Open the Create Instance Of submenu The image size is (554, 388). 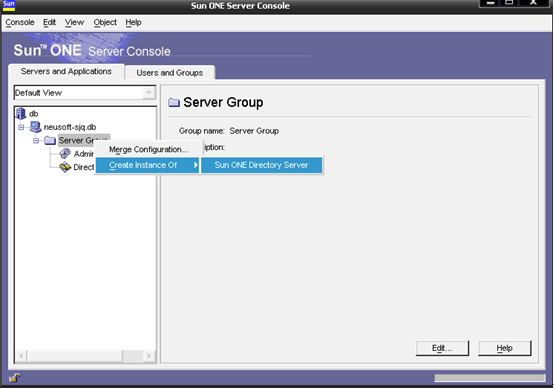tap(147, 165)
